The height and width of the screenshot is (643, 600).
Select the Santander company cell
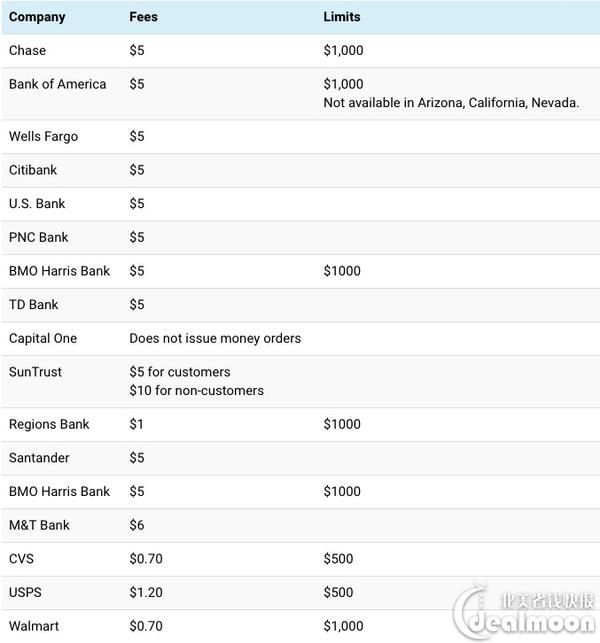[39, 458]
